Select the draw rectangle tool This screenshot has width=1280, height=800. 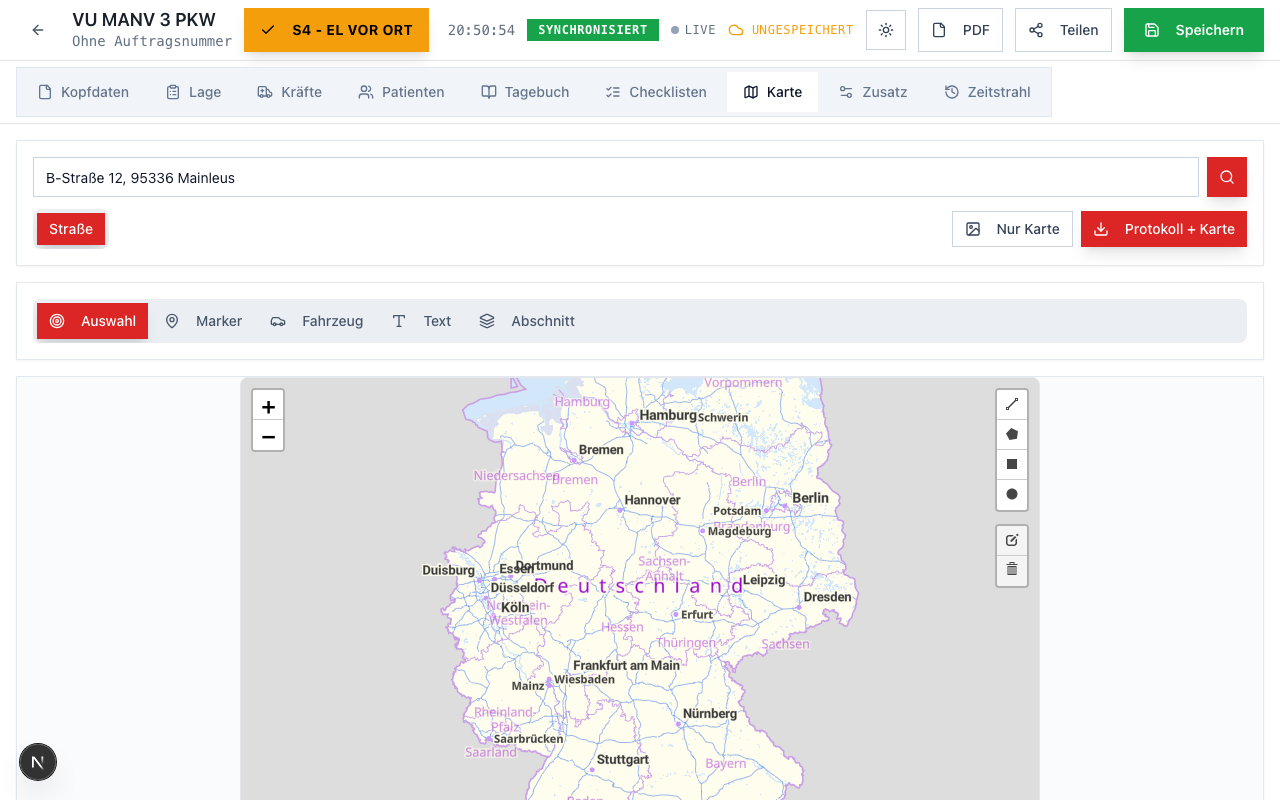pos(1012,464)
